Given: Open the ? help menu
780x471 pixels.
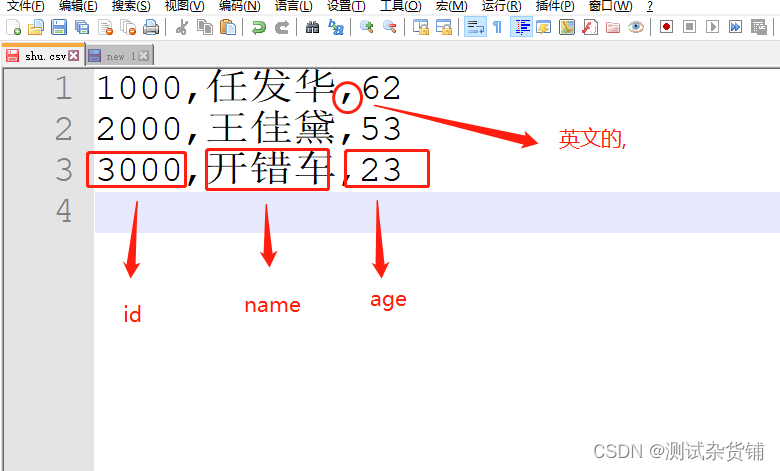Looking at the screenshot, I should 650,6.
